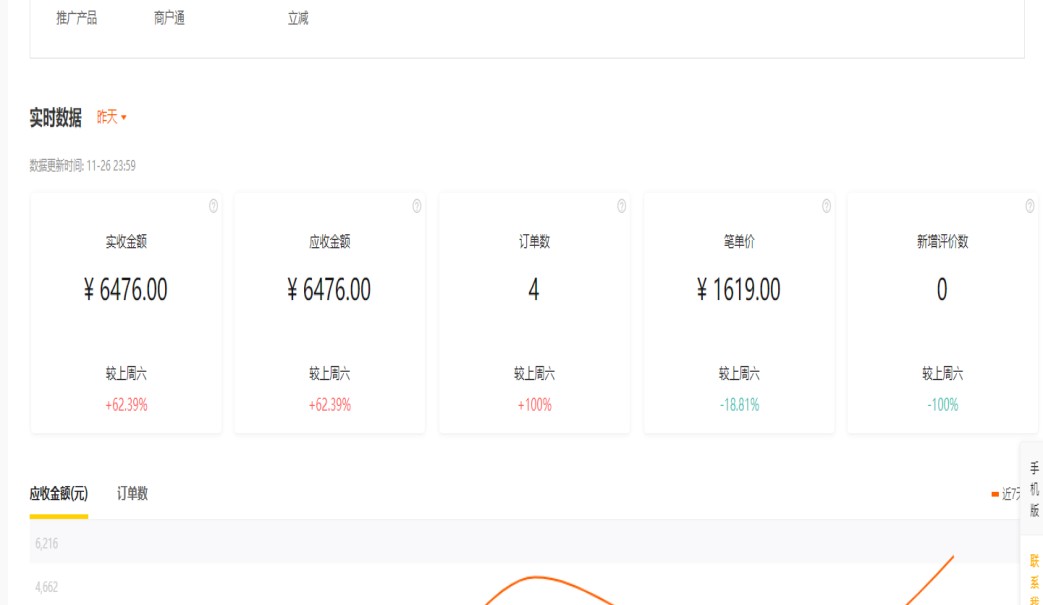Click the 实时数据 section heading
Image resolution: width=1043 pixels, height=605 pixels.
56,118
